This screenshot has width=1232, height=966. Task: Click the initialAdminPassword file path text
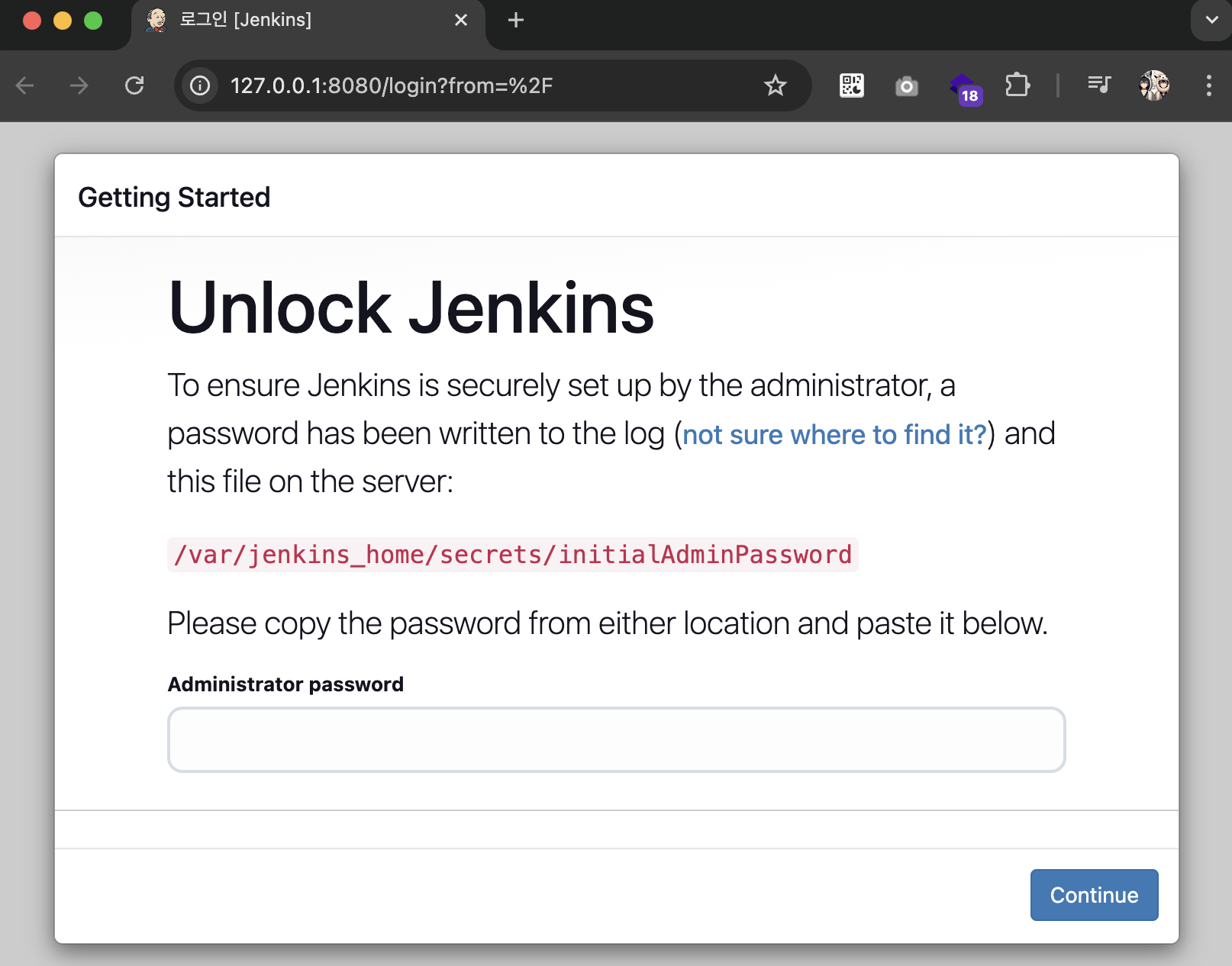click(513, 555)
